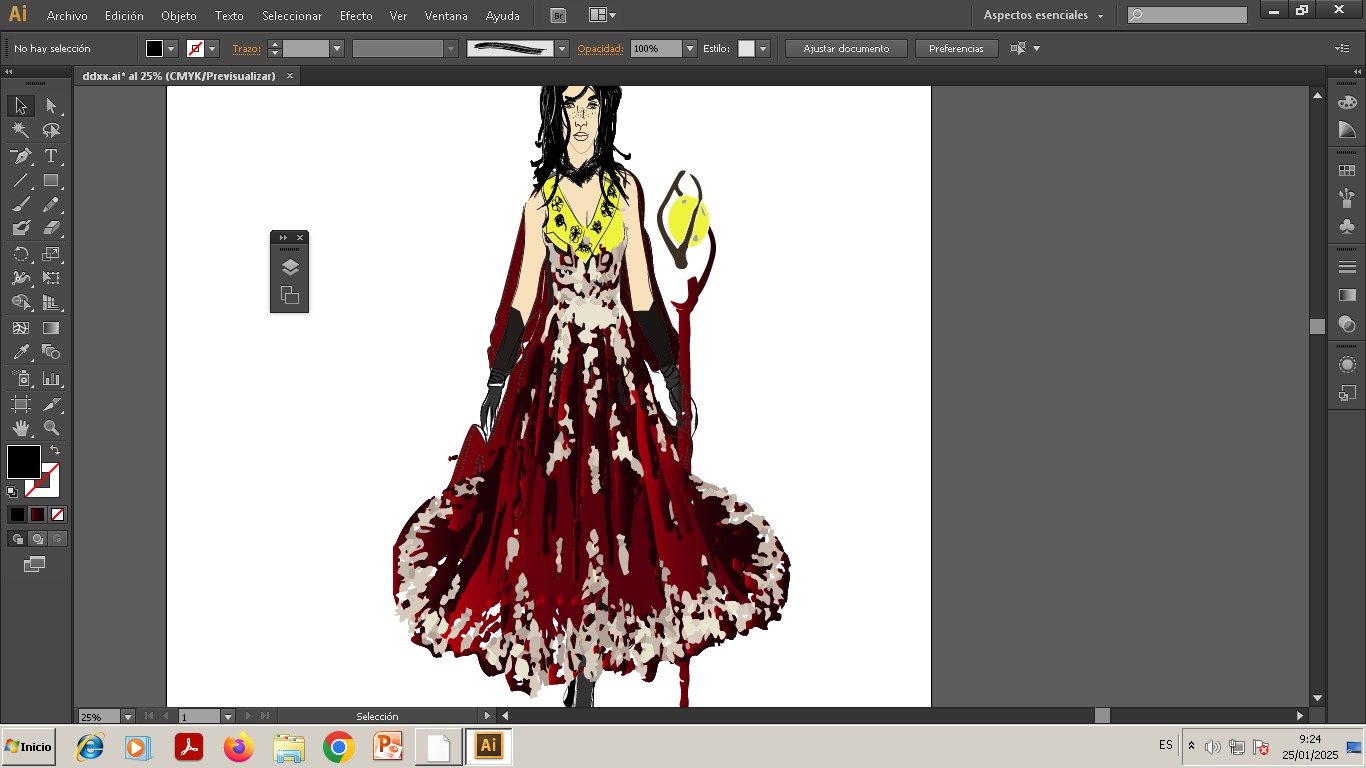The height and width of the screenshot is (768, 1366).
Task: Select the Paintbrush tool
Action: tap(20, 205)
